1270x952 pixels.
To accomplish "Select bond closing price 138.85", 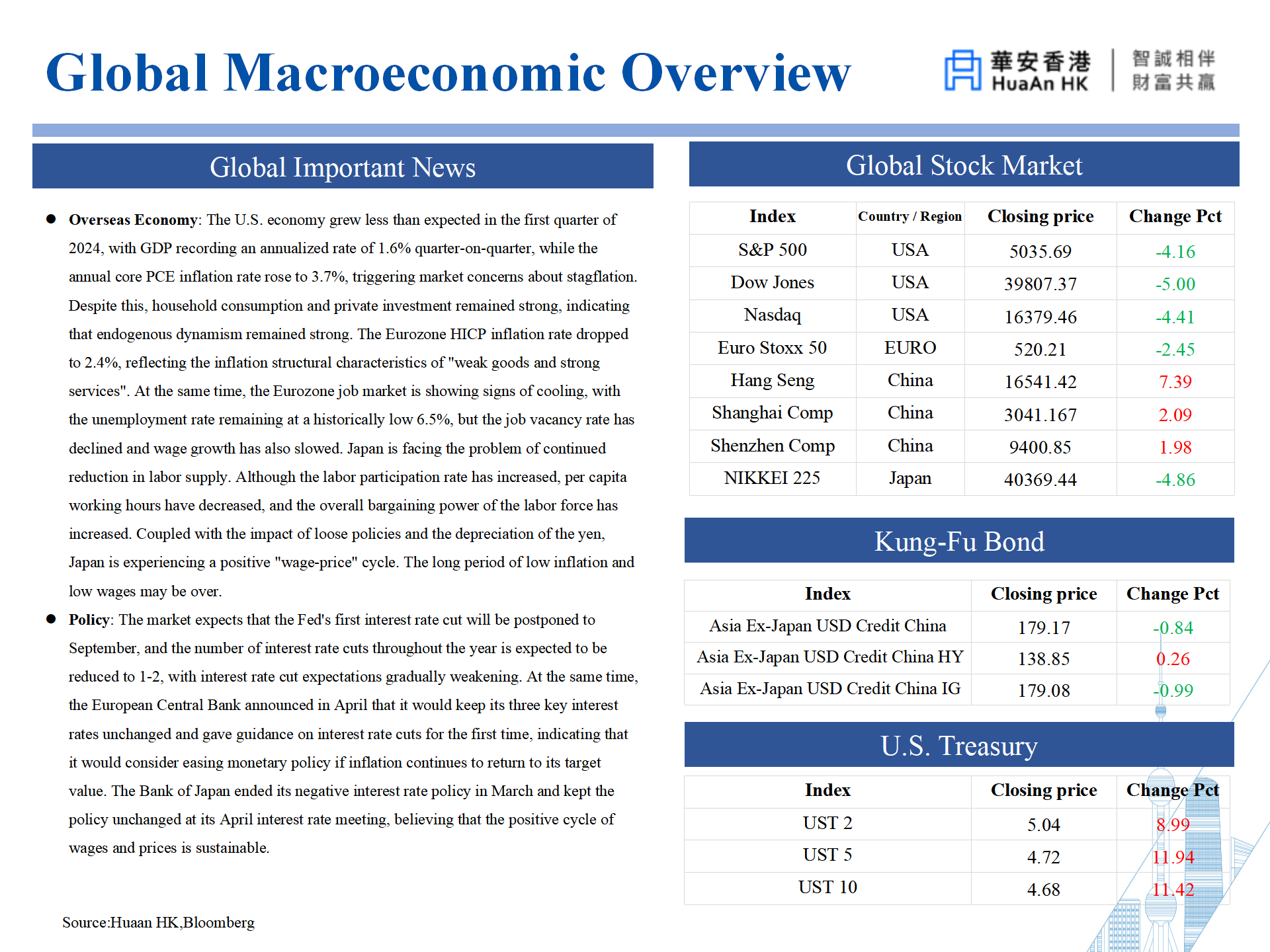I will [1044, 658].
